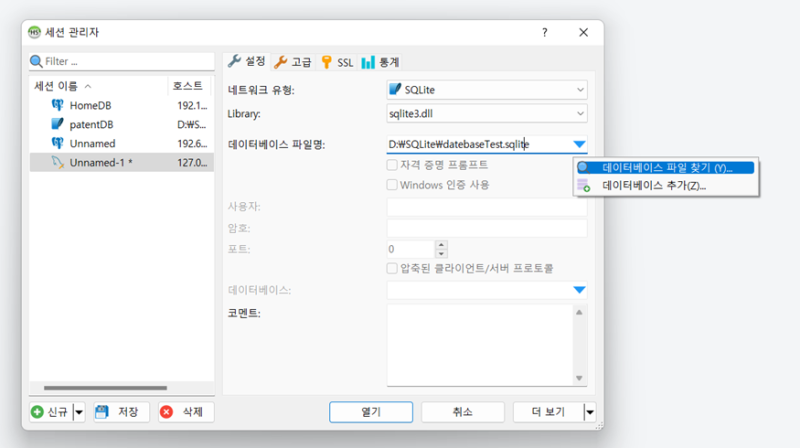Switch to the 고급 tab
The width and height of the screenshot is (800, 448).
(x=293, y=62)
